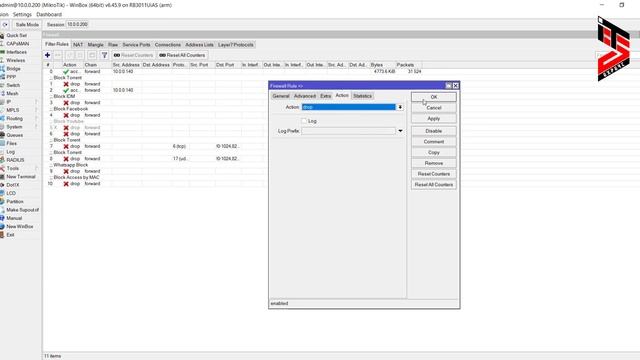
Task: Click the blue plus add-rule icon
Action: [x=47, y=55]
